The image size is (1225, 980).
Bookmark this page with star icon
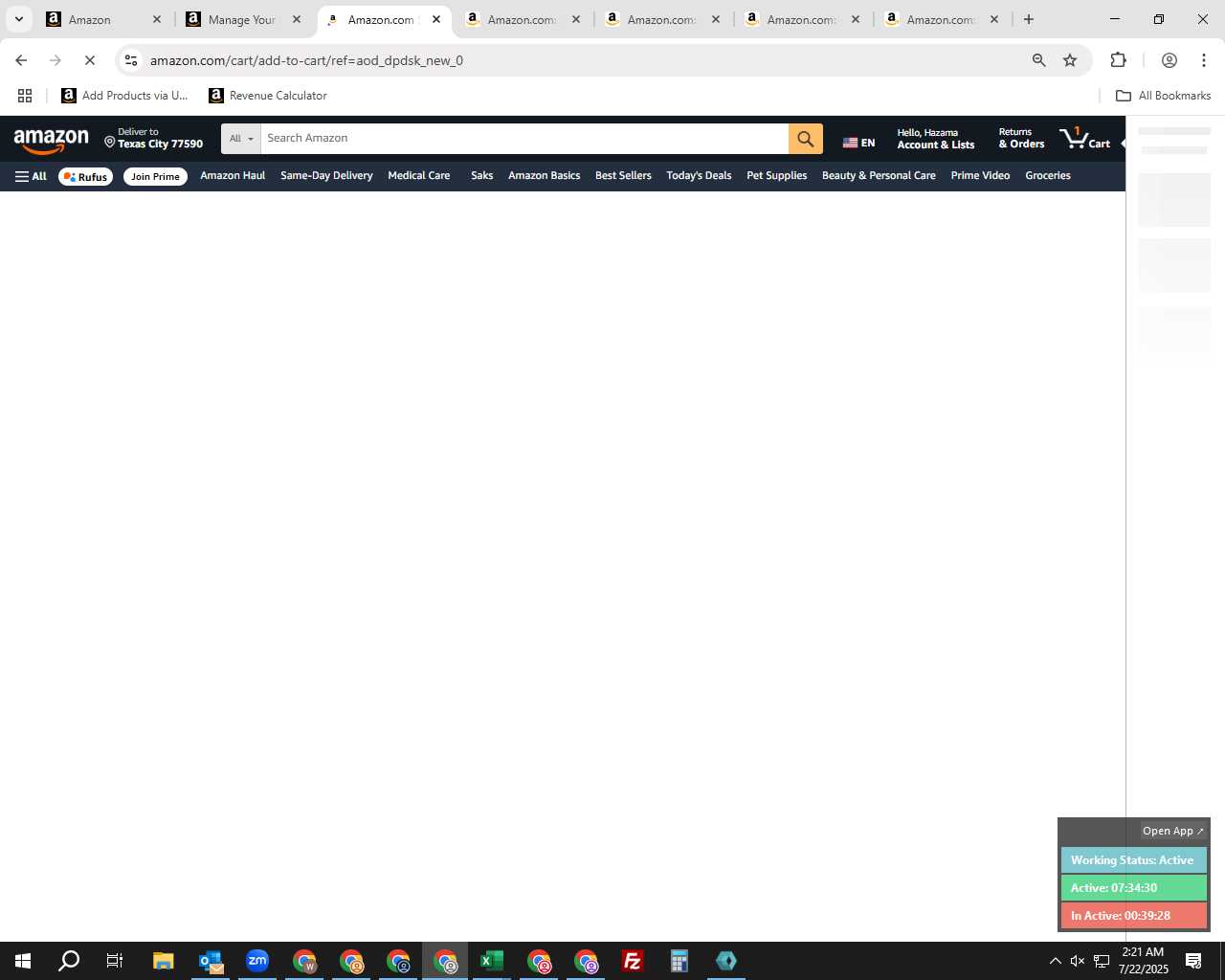click(x=1070, y=60)
